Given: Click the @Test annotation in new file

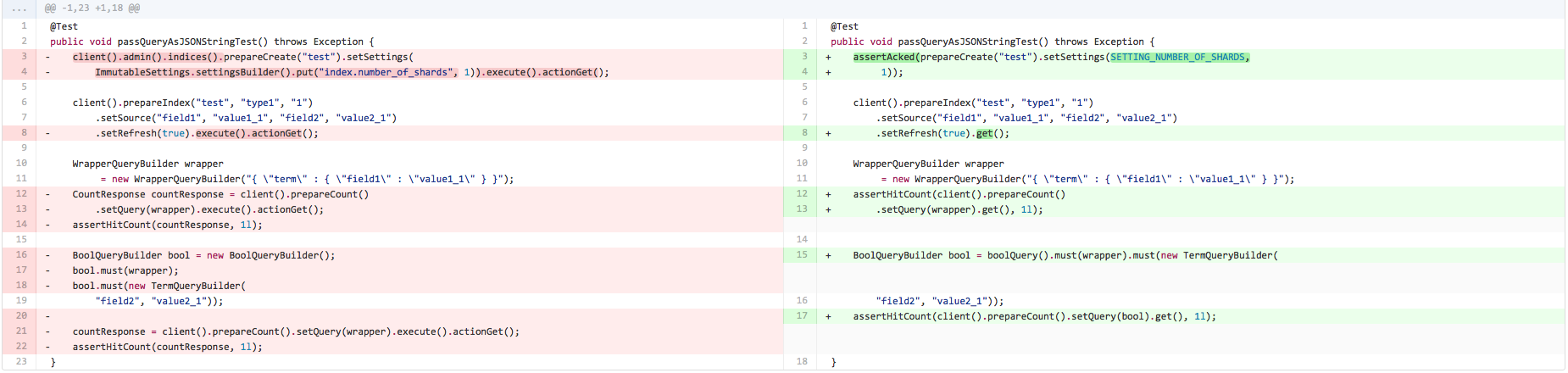Looking at the screenshot, I should [x=844, y=26].
